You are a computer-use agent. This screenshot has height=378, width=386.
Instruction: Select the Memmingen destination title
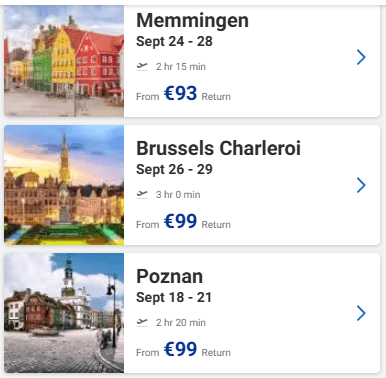(x=192, y=20)
